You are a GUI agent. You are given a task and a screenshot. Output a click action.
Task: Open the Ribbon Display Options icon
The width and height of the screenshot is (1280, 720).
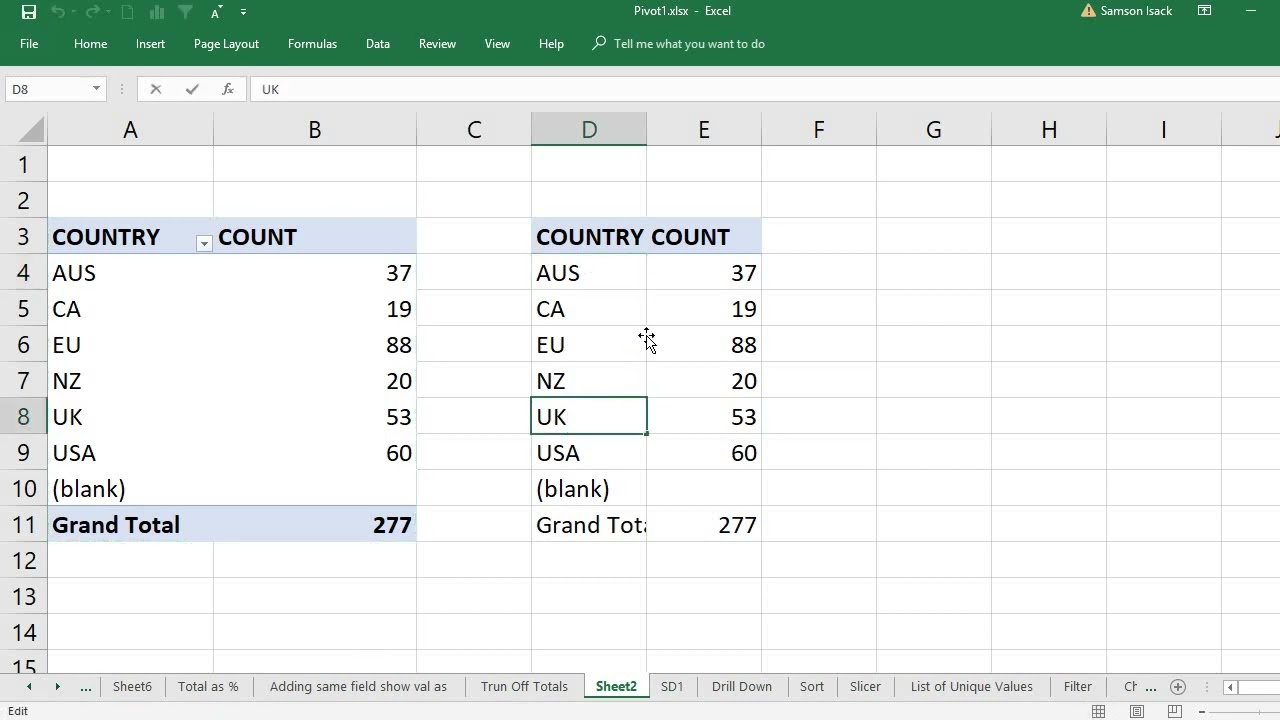point(1205,11)
